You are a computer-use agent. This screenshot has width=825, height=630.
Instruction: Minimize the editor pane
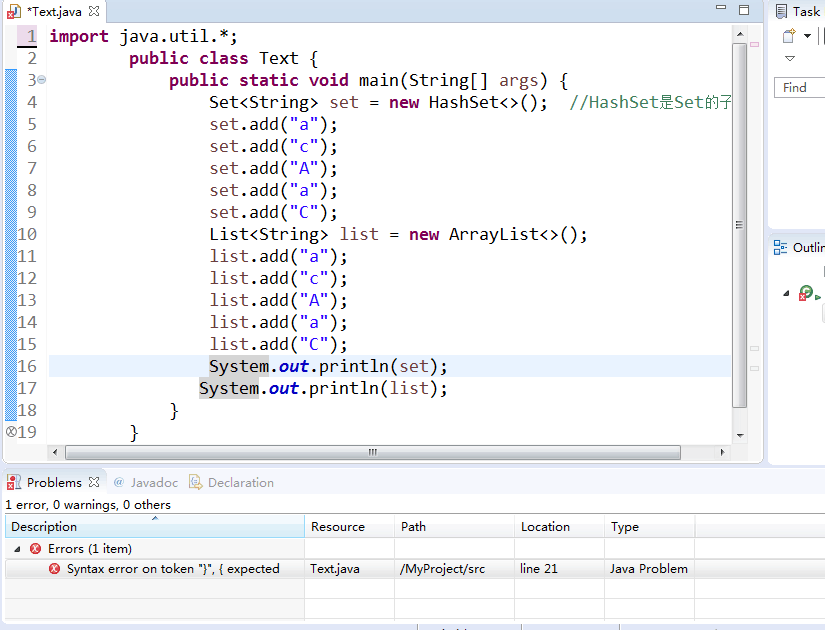pyautogui.click(x=721, y=7)
